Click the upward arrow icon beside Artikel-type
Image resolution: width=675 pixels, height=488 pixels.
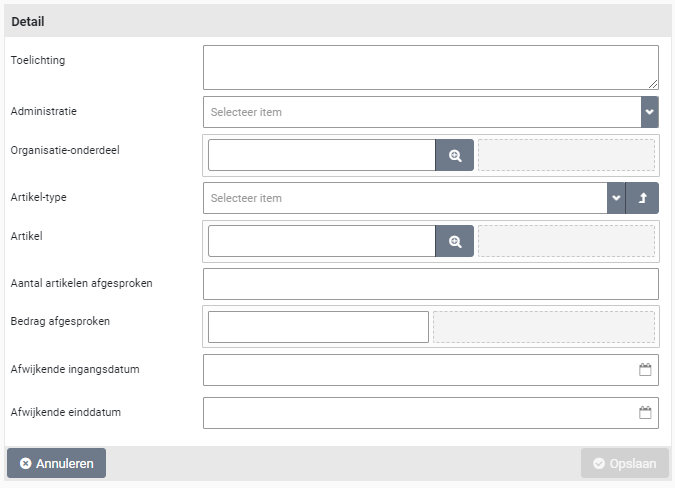642,198
